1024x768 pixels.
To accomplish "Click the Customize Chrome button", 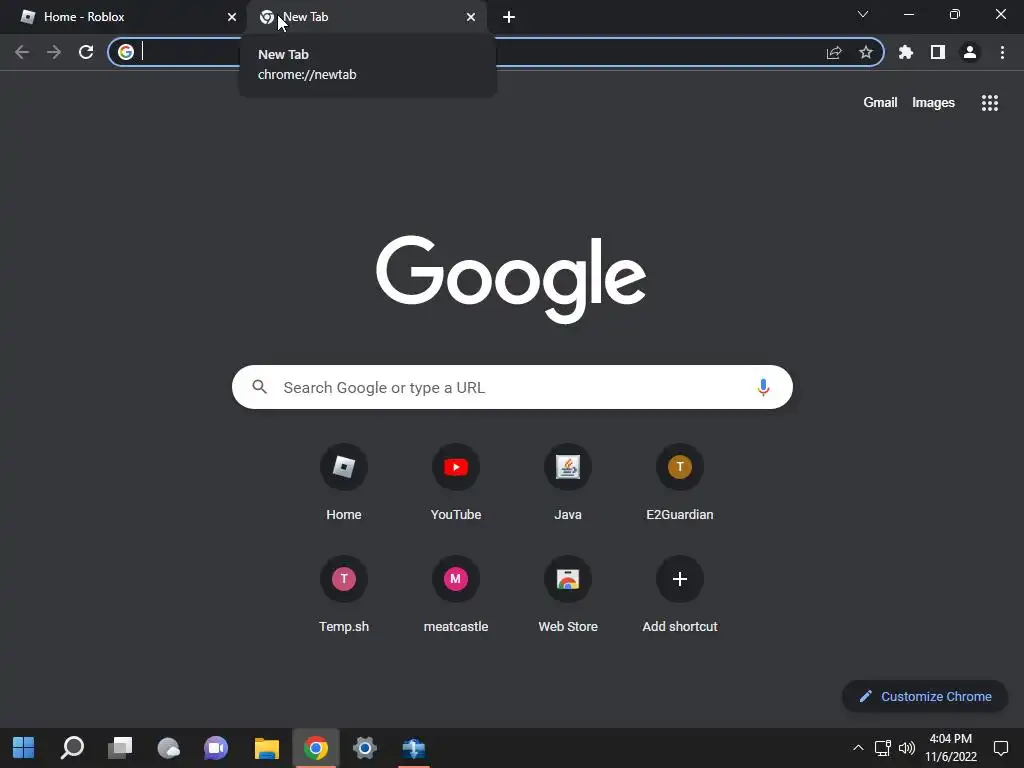I will coord(925,697).
